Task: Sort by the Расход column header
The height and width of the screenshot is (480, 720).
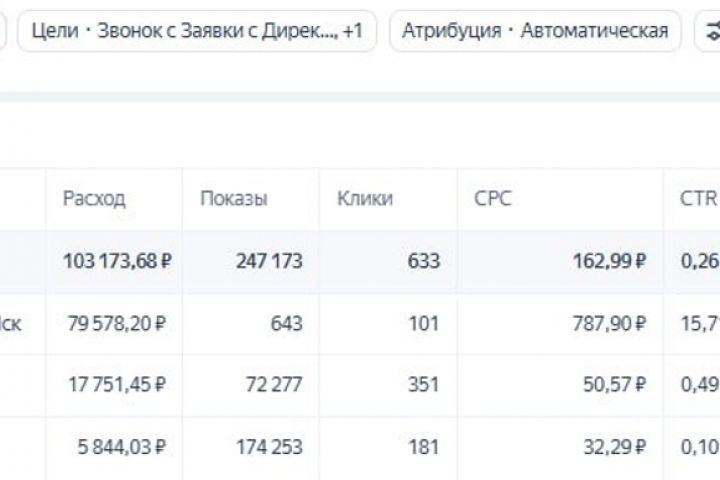Action: [94, 198]
